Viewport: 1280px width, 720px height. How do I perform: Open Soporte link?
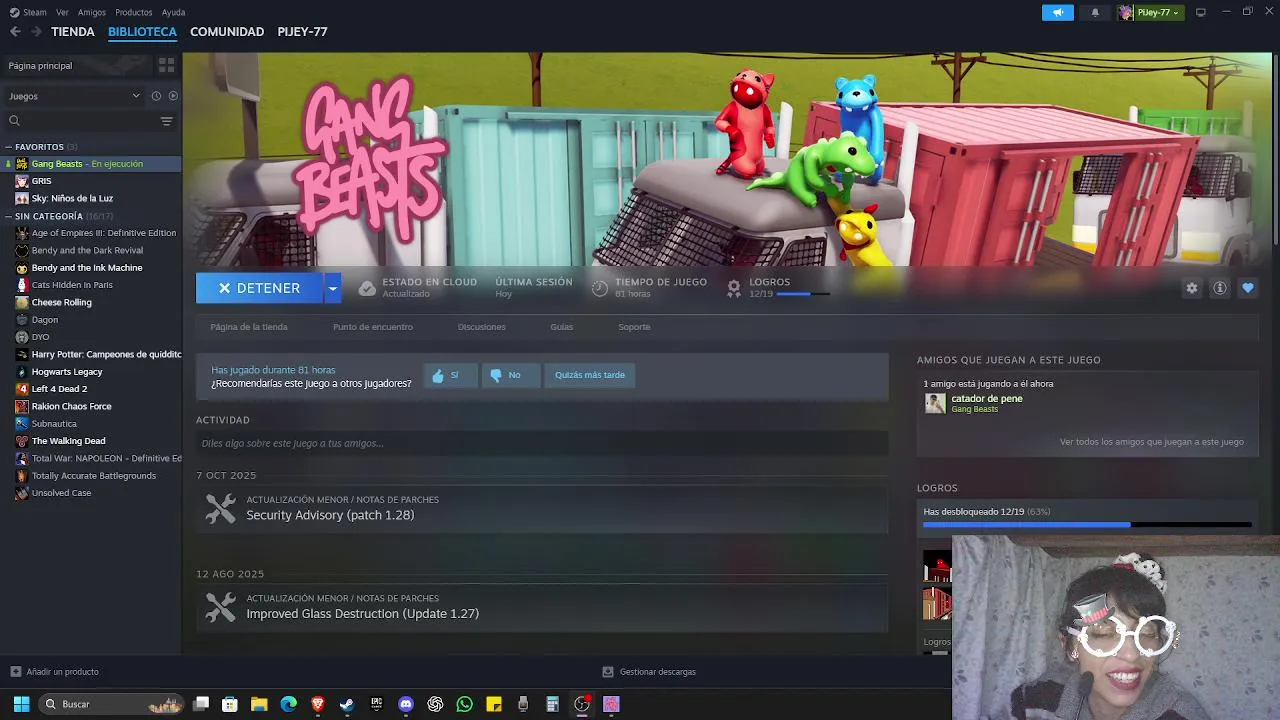(x=634, y=327)
